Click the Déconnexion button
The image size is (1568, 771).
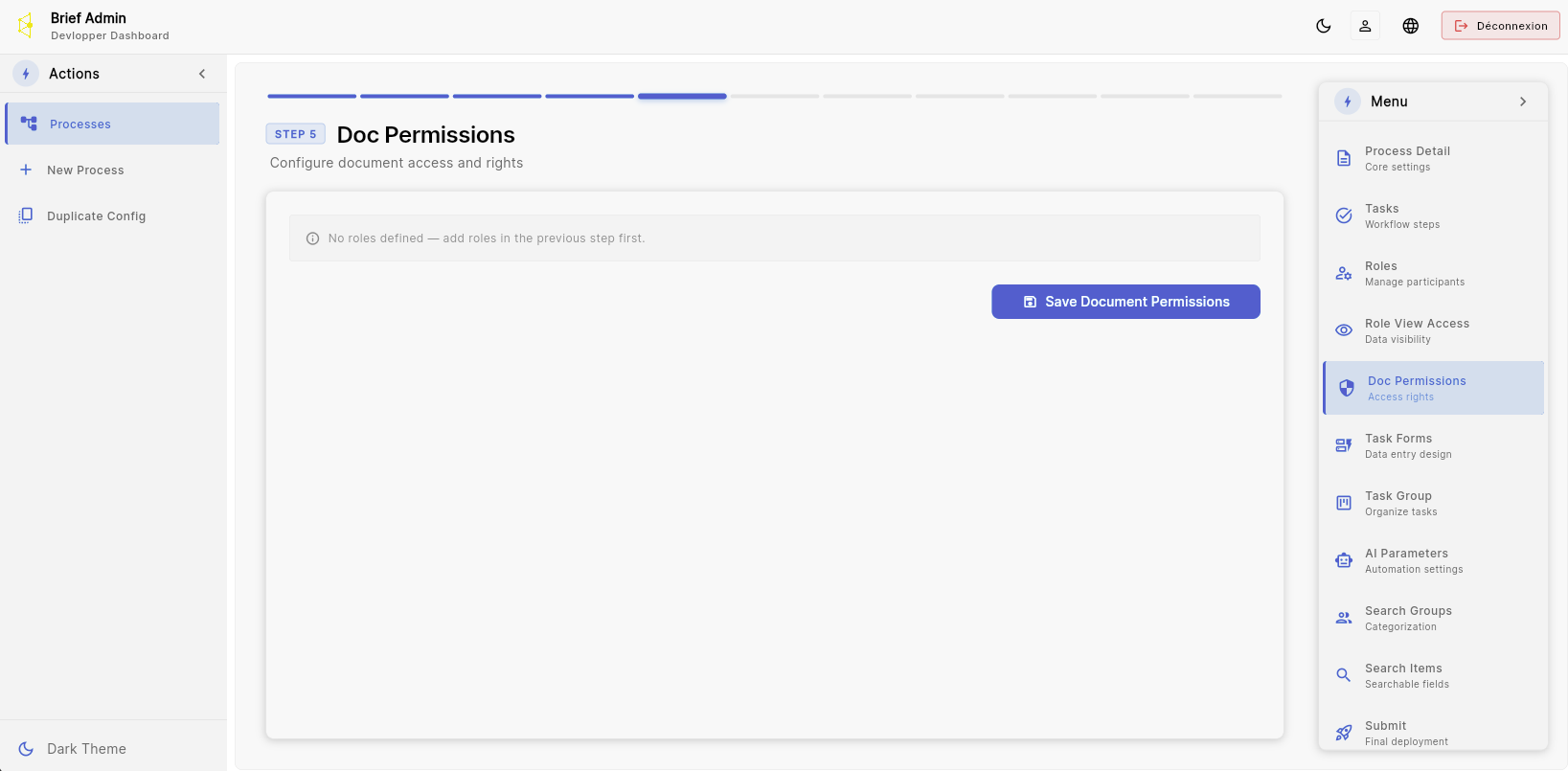[x=1500, y=26]
